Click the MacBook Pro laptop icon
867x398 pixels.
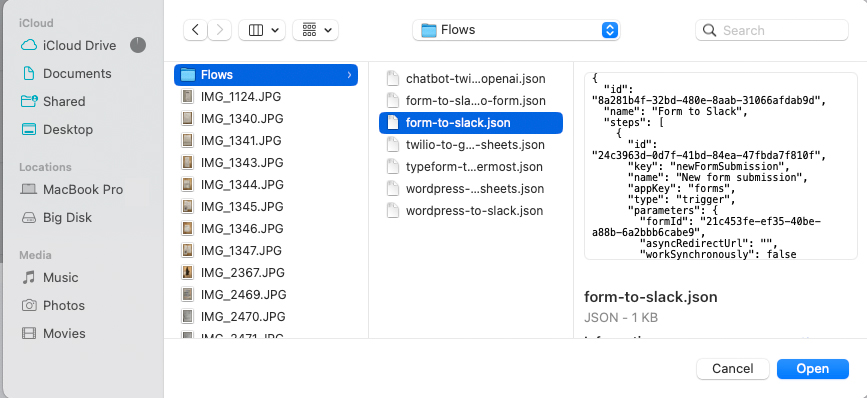[x=29, y=190]
